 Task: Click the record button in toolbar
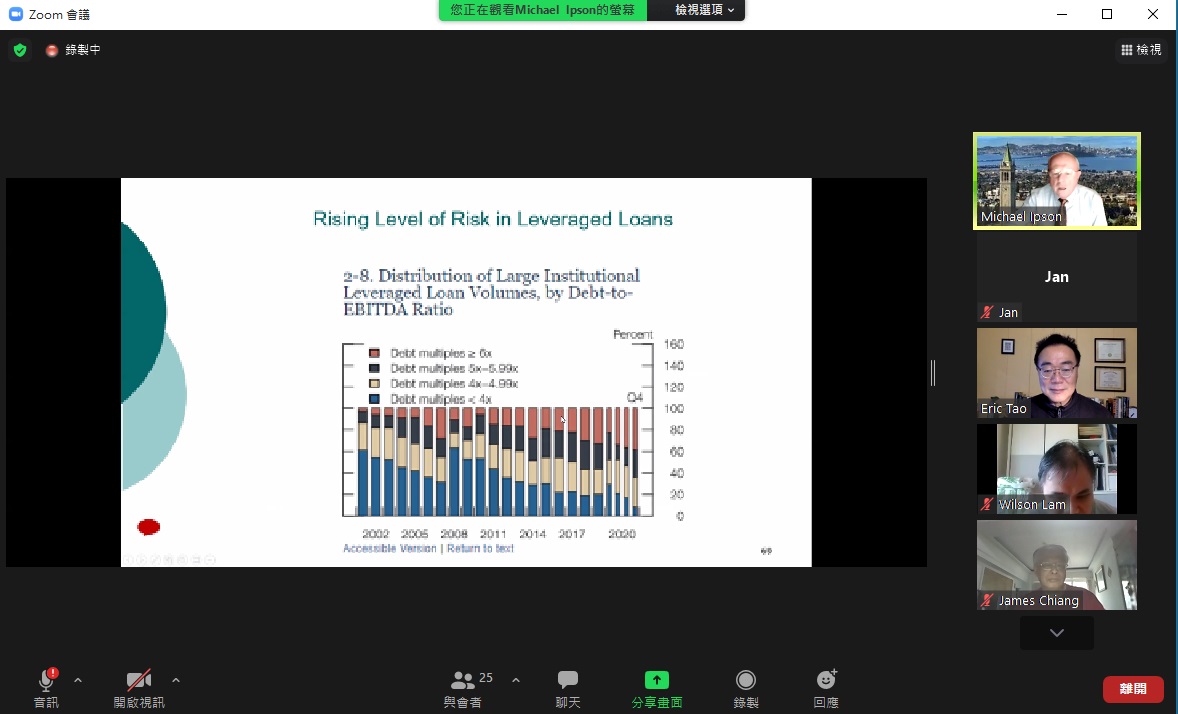coord(746,681)
